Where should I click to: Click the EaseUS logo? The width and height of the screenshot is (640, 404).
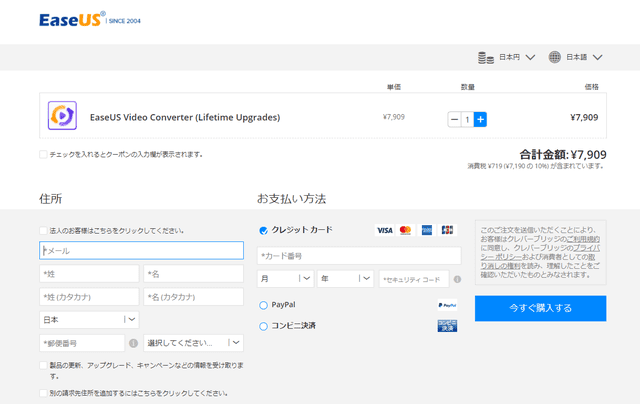[x=90, y=20]
